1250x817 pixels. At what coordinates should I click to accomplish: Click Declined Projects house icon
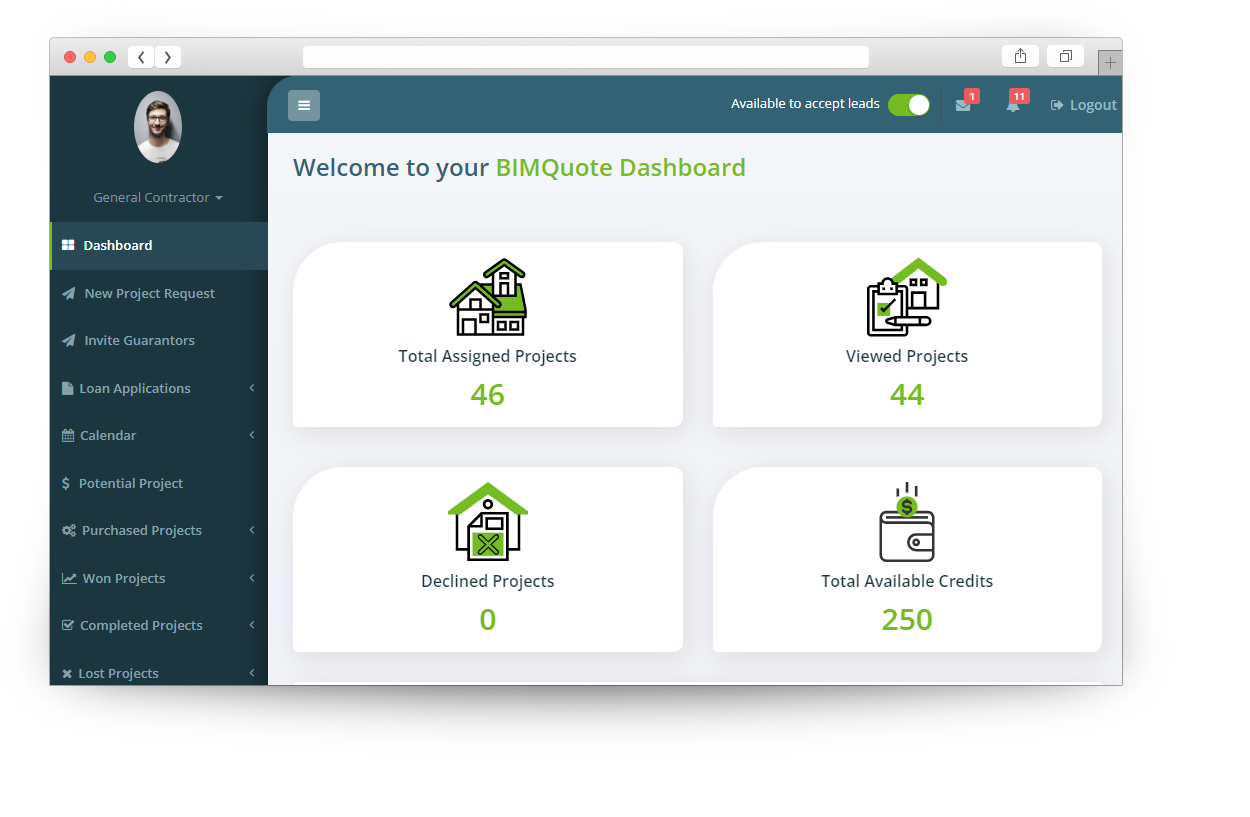[488, 521]
